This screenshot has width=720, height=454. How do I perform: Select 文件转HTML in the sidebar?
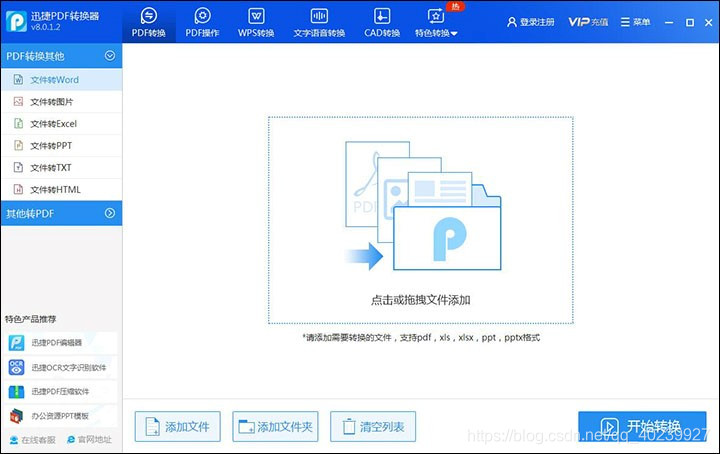point(62,190)
